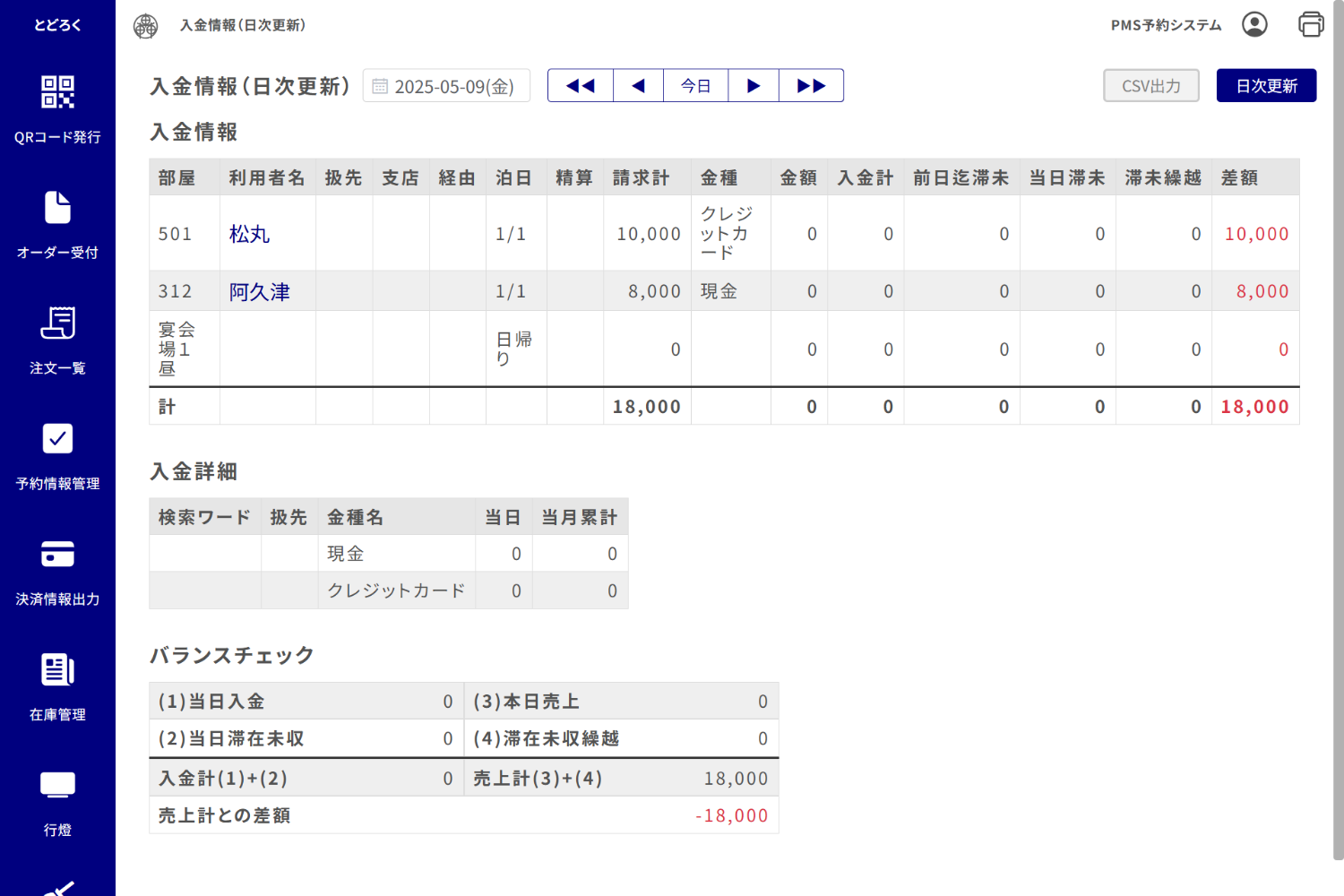Viewport: 1344px width, 896px height.
Task: Open guest link 松丸
Action: tap(249, 234)
